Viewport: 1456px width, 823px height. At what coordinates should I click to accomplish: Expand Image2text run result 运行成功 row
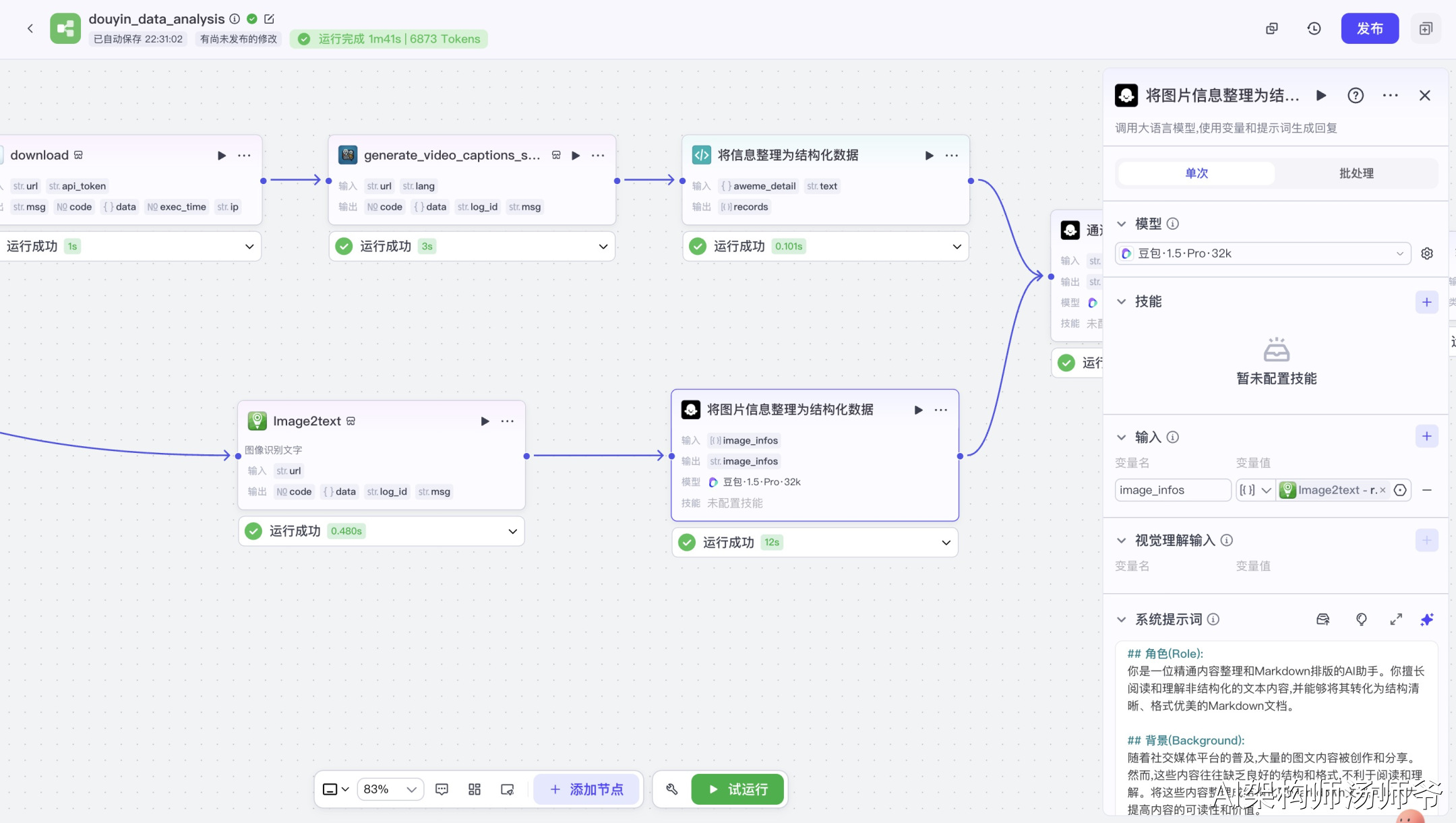click(512, 531)
